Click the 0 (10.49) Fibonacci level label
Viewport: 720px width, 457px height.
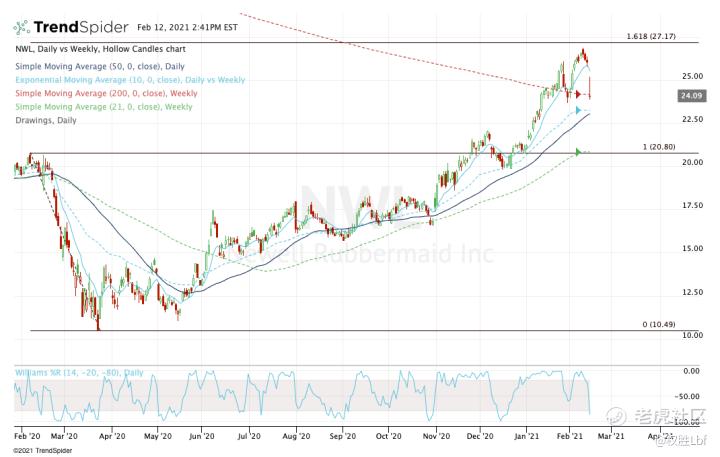(x=659, y=324)
